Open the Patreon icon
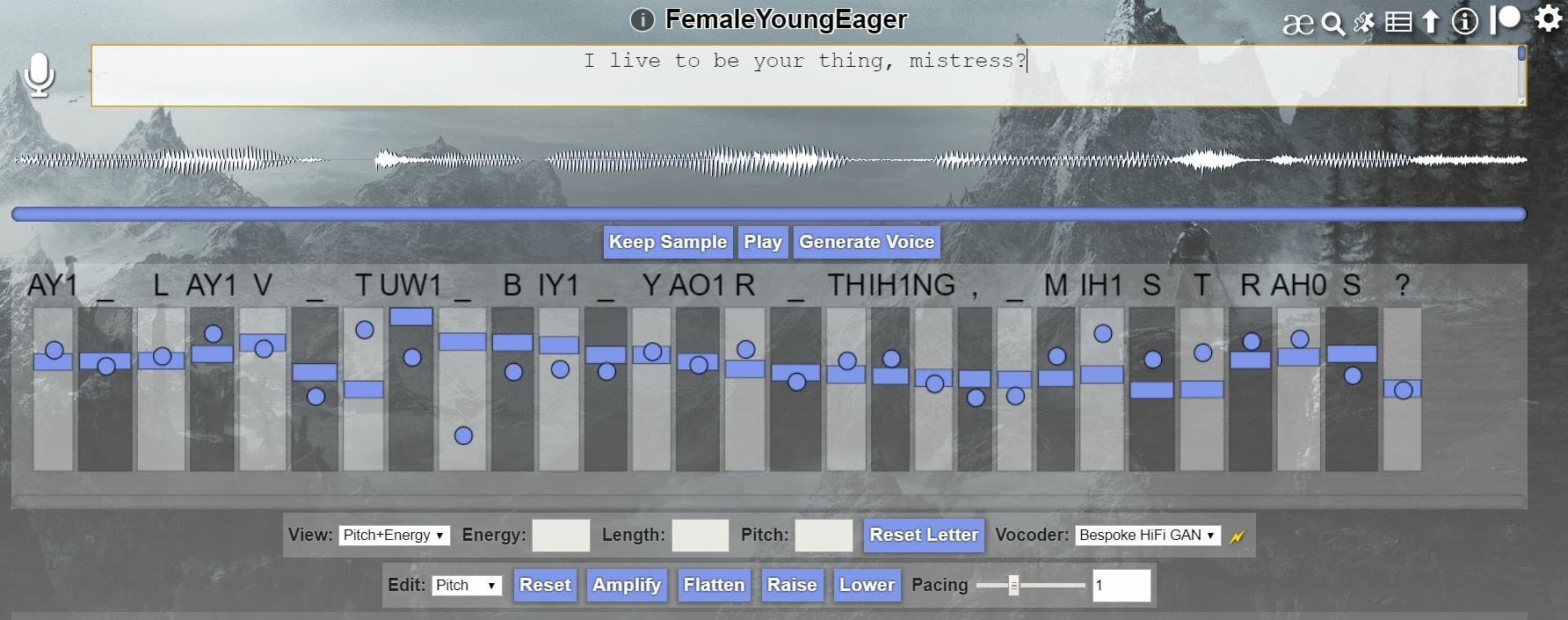This screenshot has height=620, width=1568. point(1505,19)
